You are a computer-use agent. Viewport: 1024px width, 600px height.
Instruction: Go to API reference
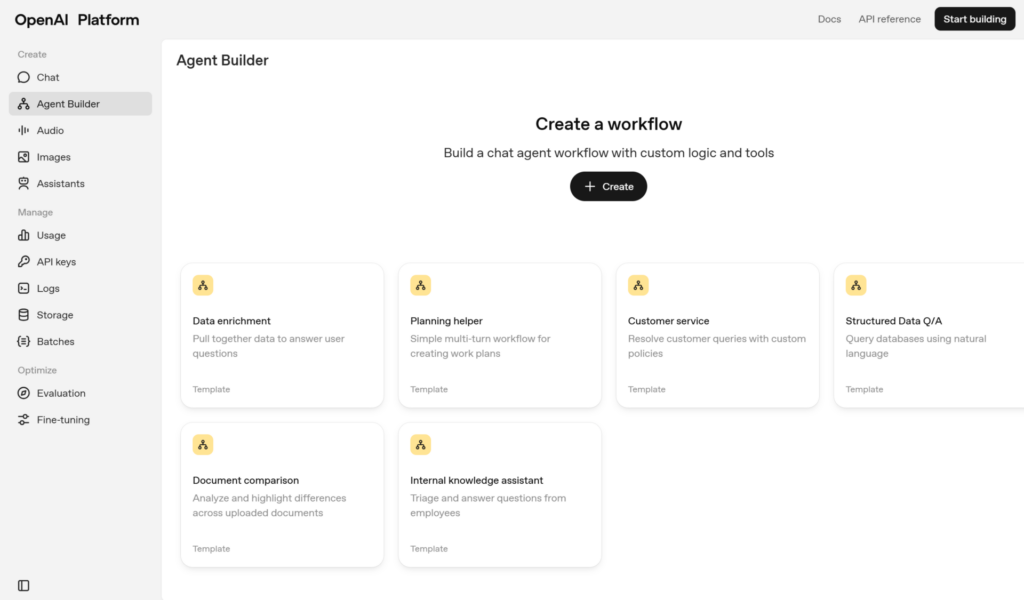(x=889, y=19)
